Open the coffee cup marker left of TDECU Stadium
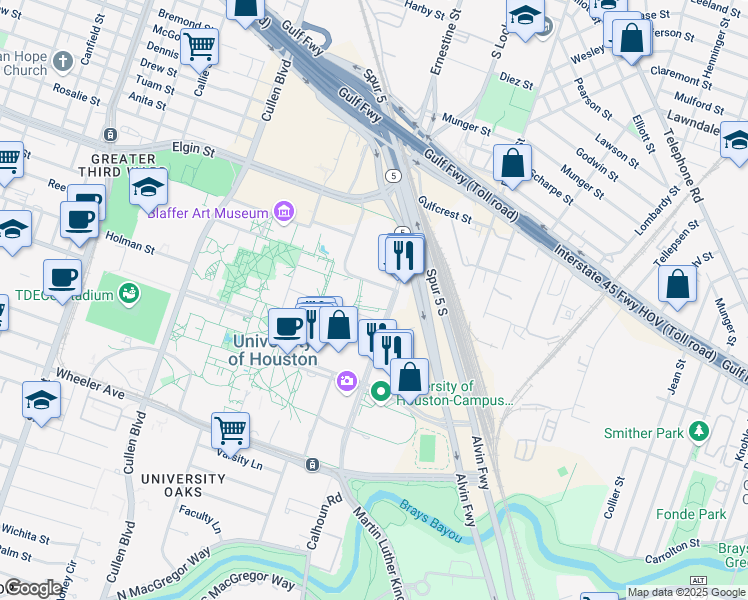The image size is (748, 600). 62,279
